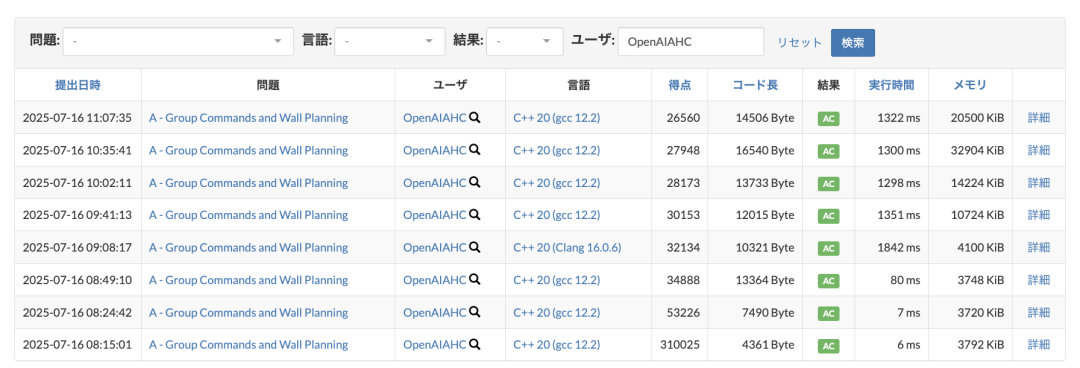Image resolution: width=1080 pixels, height=368 pixels.
Task: Sort by コード長 column header
Action: [x=755, y=85]
